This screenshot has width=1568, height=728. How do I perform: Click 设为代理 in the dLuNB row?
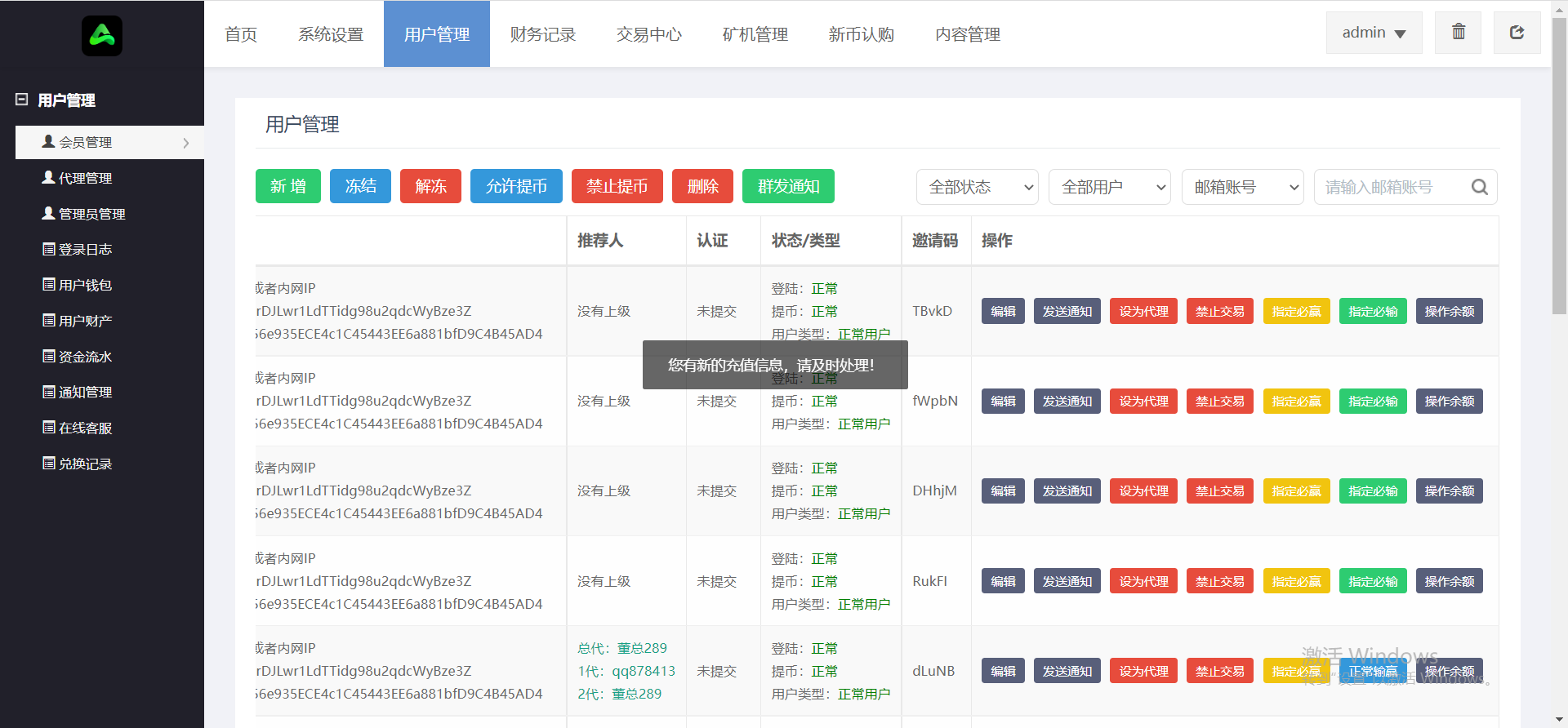[x=1143, y=671]
